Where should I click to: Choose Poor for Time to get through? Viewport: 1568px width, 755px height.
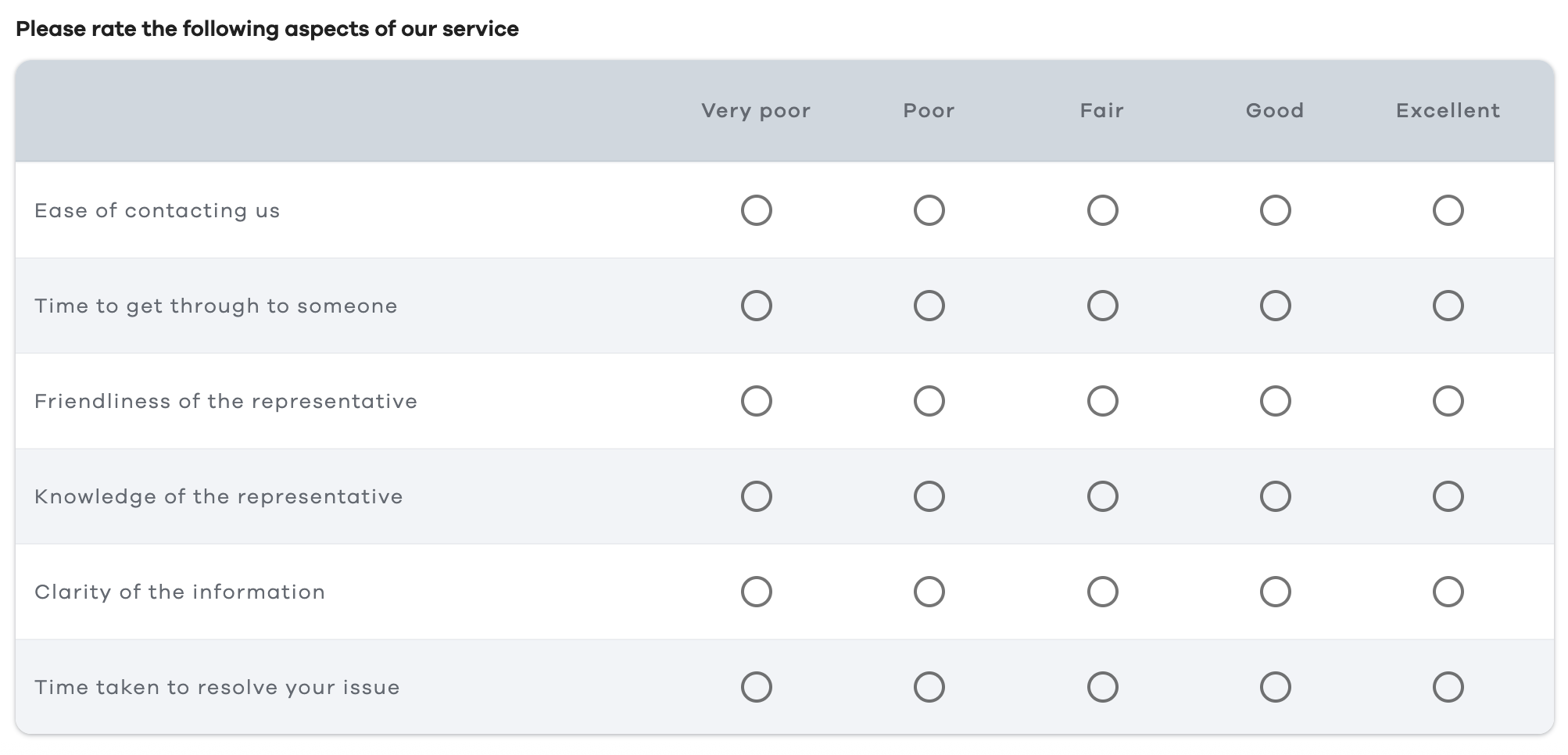[929, 306]
